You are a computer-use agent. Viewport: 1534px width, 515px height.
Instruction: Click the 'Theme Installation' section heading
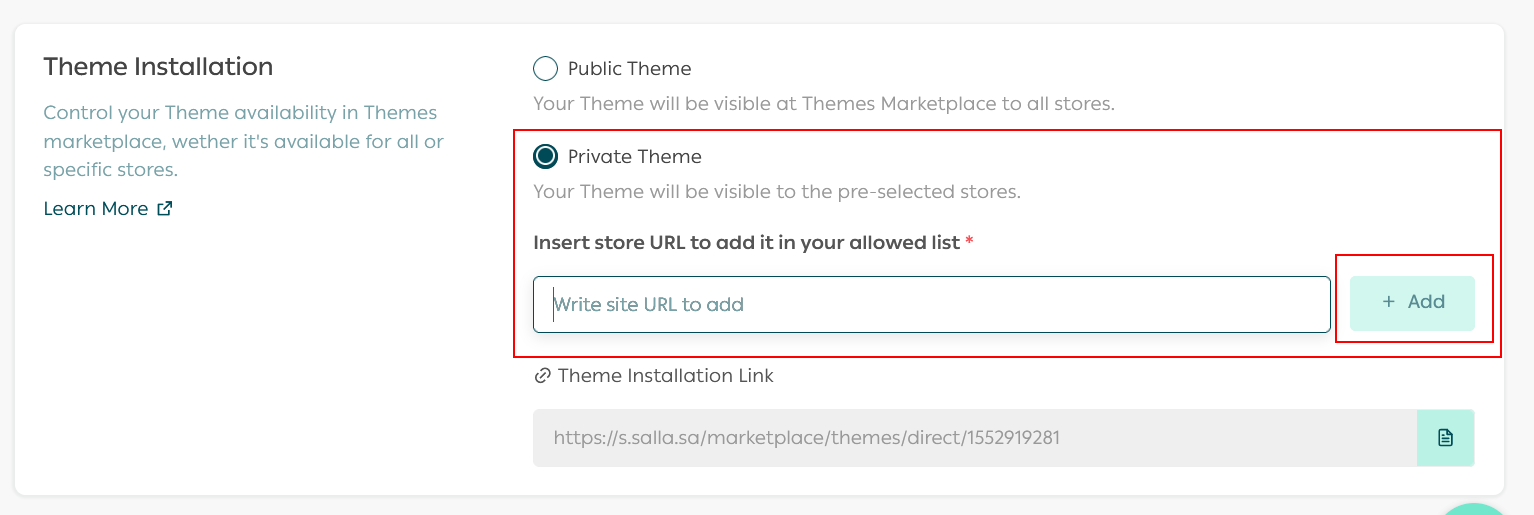[x=158, y=67]
